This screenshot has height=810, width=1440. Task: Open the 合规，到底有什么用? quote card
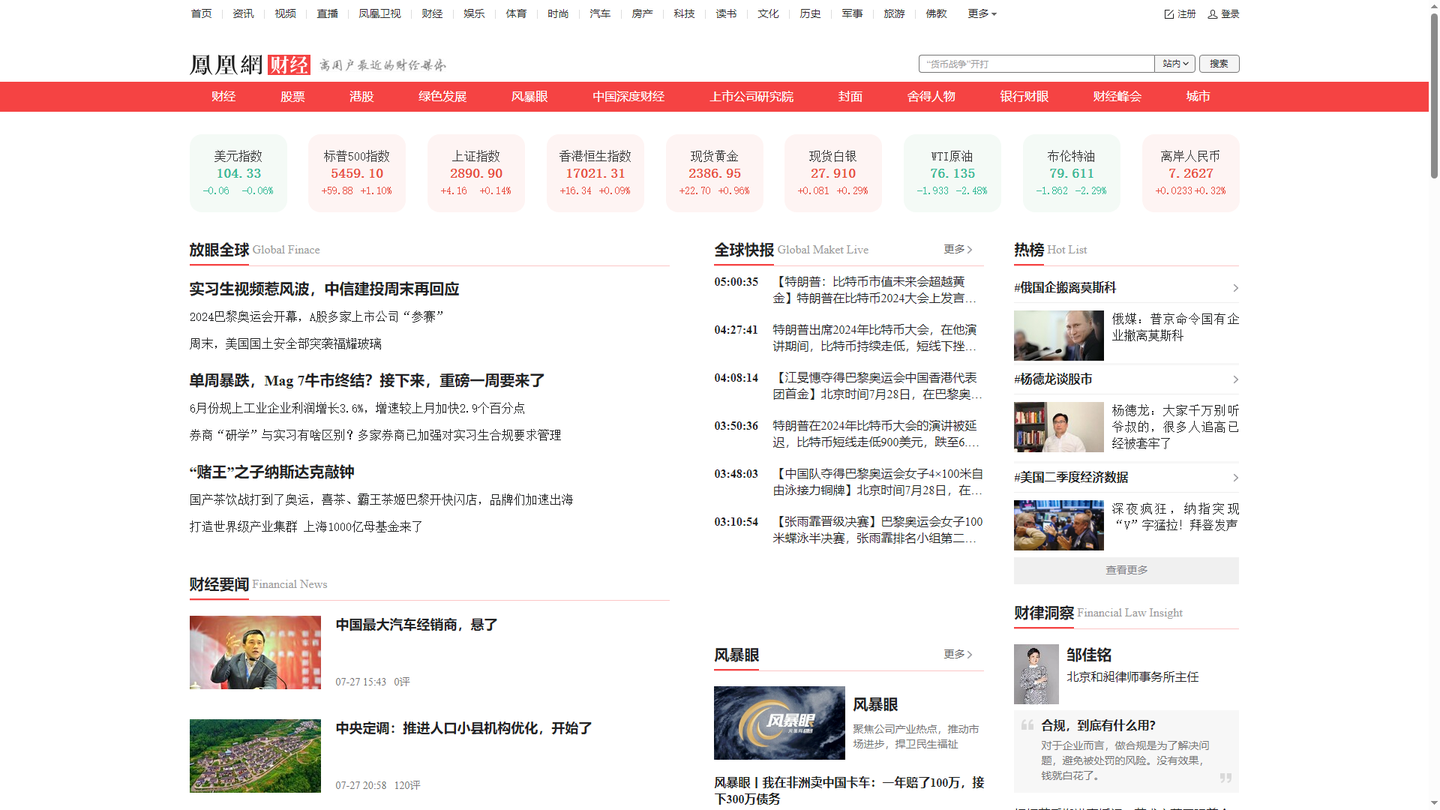coord(1126,751)
